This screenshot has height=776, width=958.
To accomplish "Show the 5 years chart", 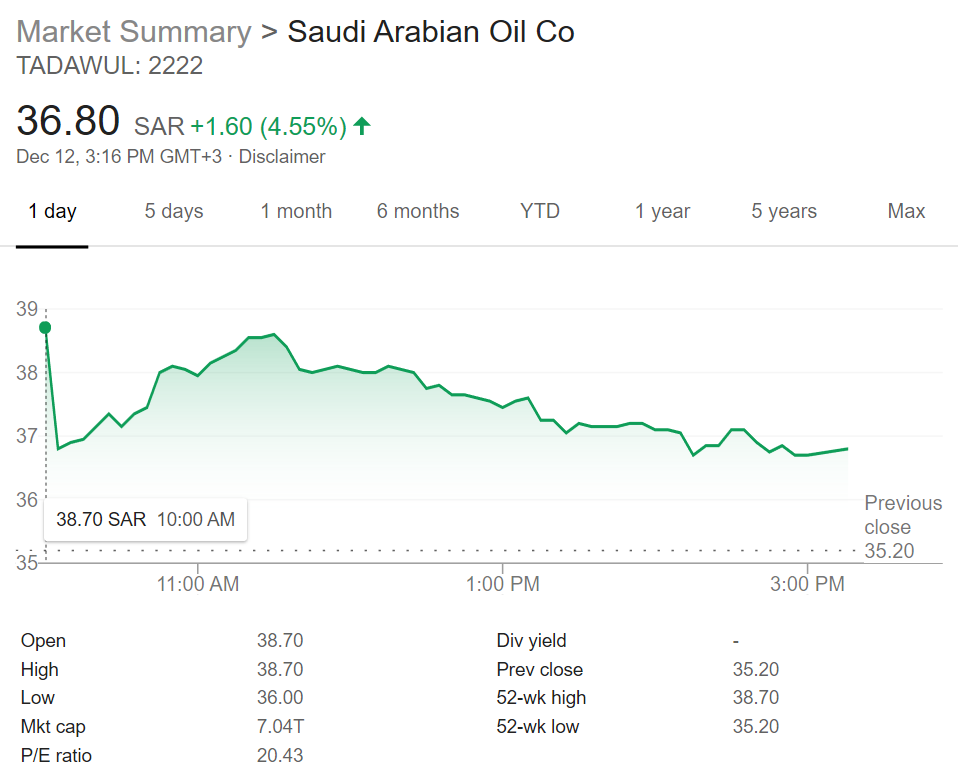I will [784, 211].
